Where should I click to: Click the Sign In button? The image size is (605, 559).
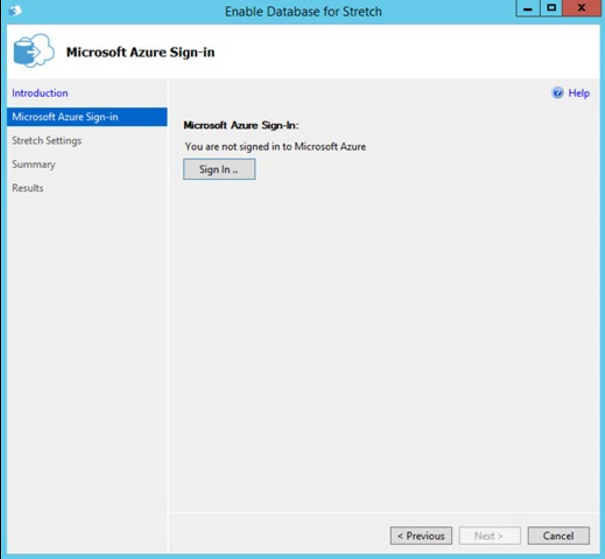point(219,169)
